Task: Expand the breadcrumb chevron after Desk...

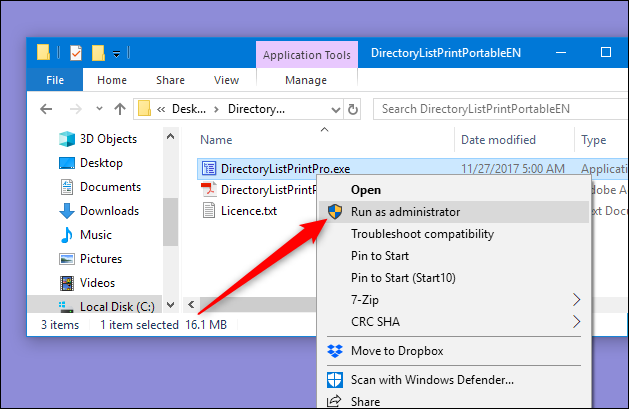Action: pos(217,109)
